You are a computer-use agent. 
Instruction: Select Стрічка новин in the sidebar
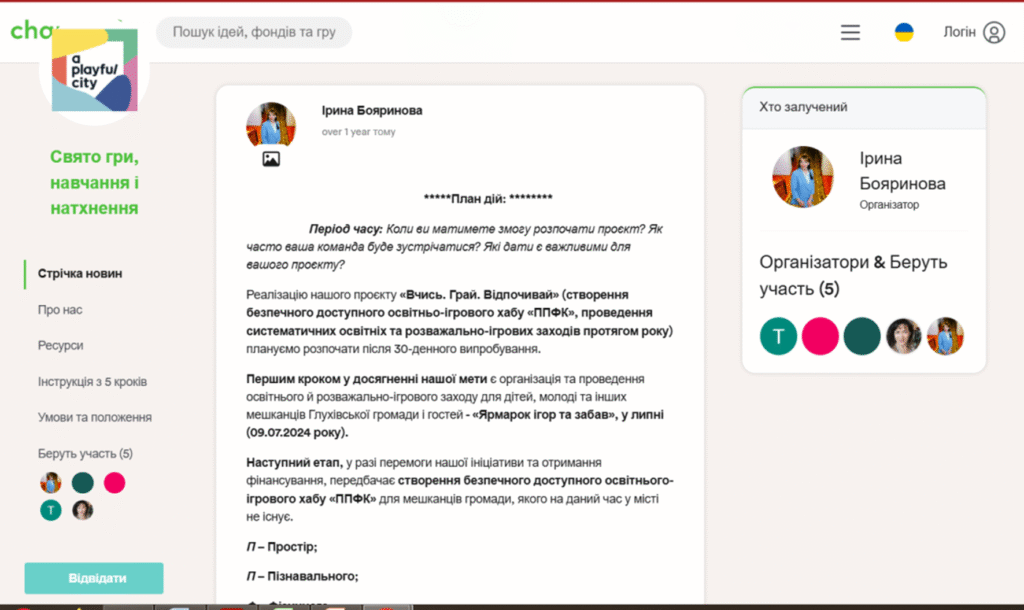tap(80, 273)
